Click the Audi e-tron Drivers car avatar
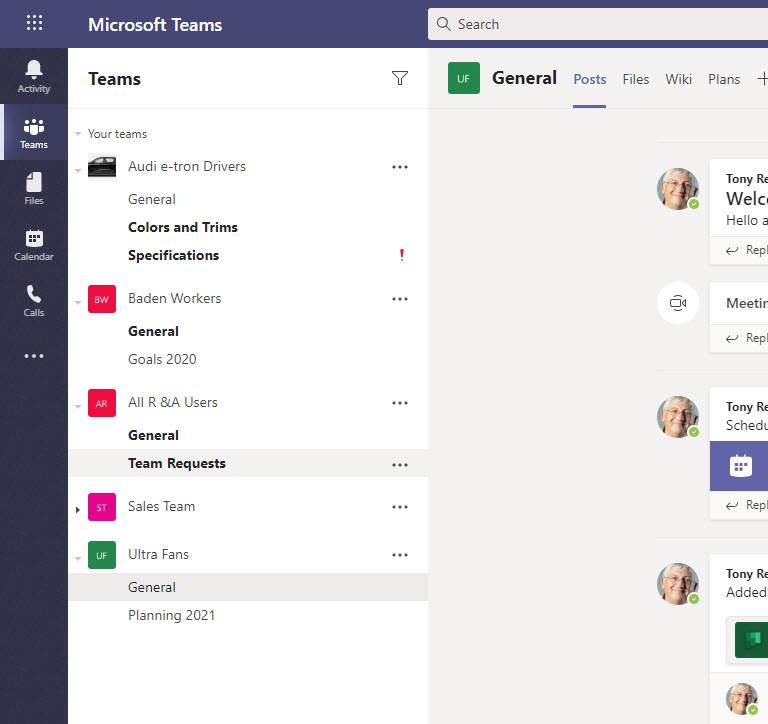Viewport: 768px width, 724px height. click(x=102, y=167)
